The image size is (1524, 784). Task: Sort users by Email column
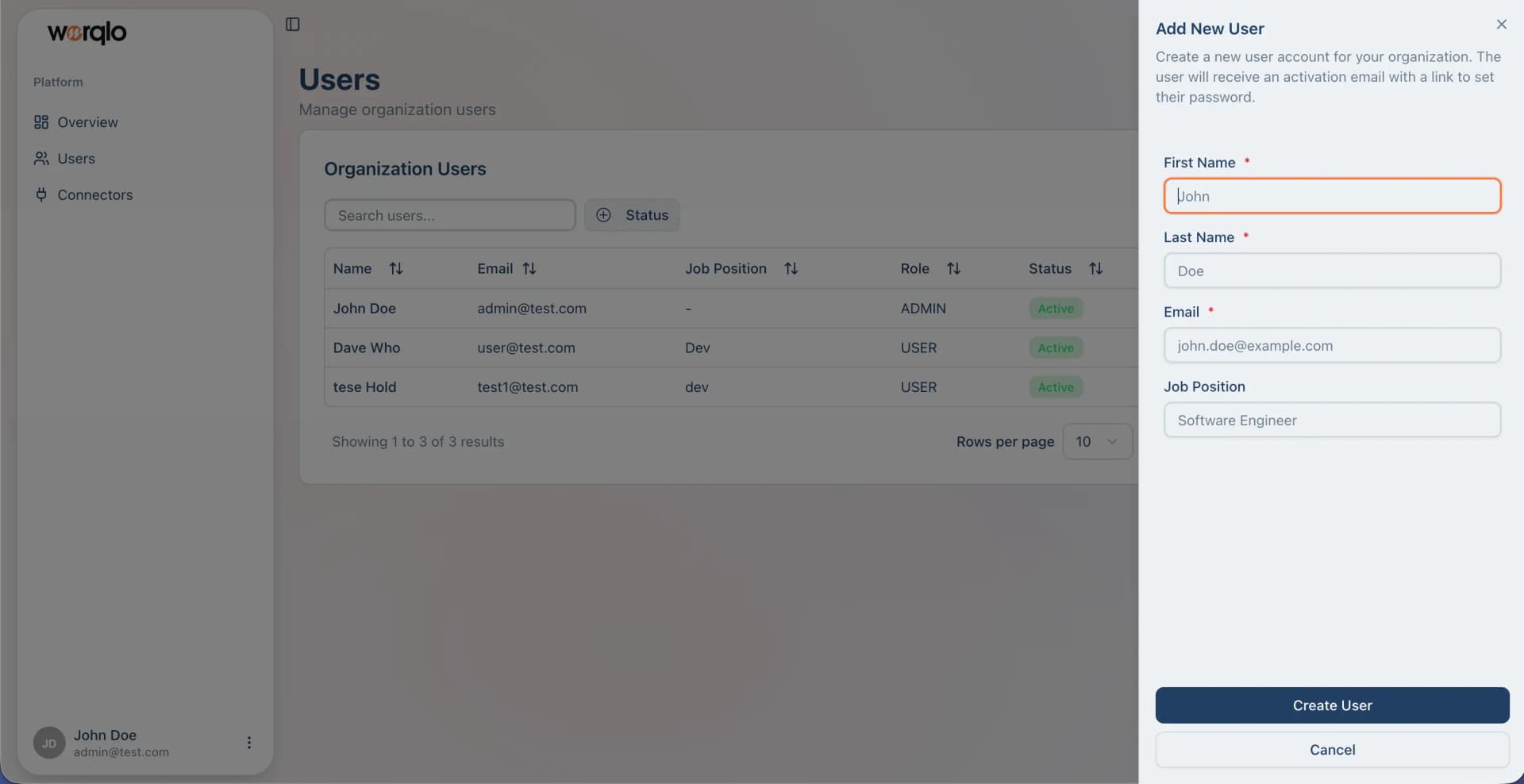click(529, 268)
